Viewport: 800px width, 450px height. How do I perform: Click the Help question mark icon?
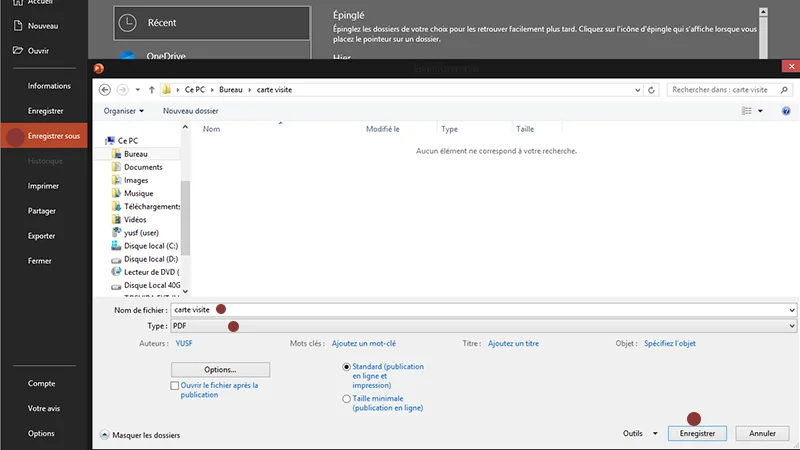tap(786, 111)
